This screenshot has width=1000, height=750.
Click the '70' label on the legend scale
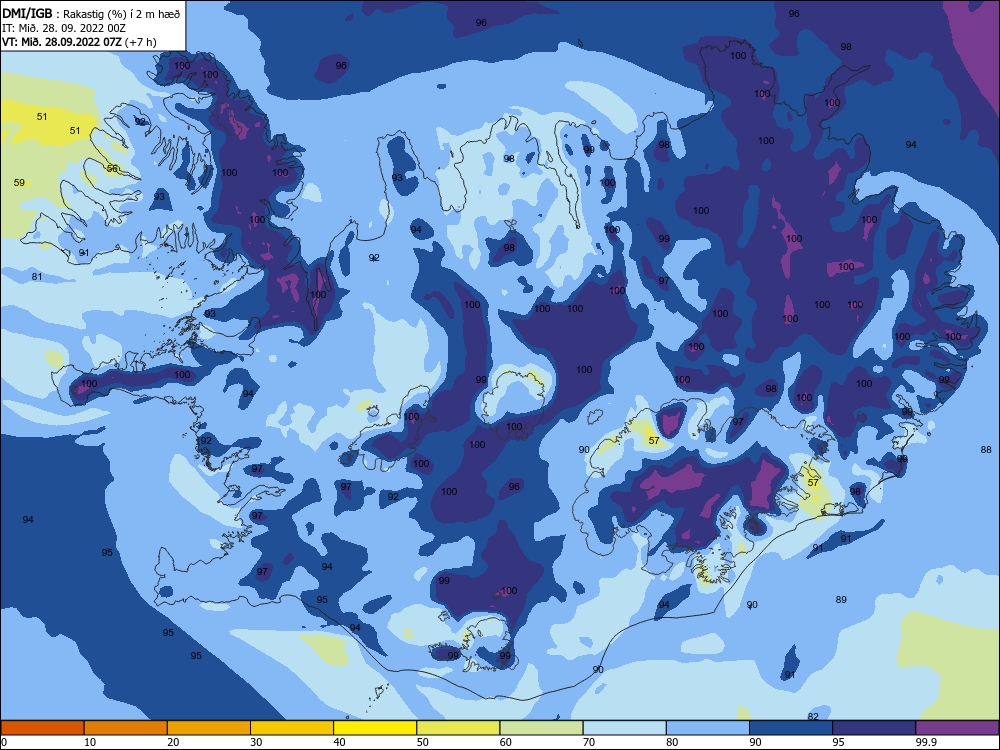[589, 742]
